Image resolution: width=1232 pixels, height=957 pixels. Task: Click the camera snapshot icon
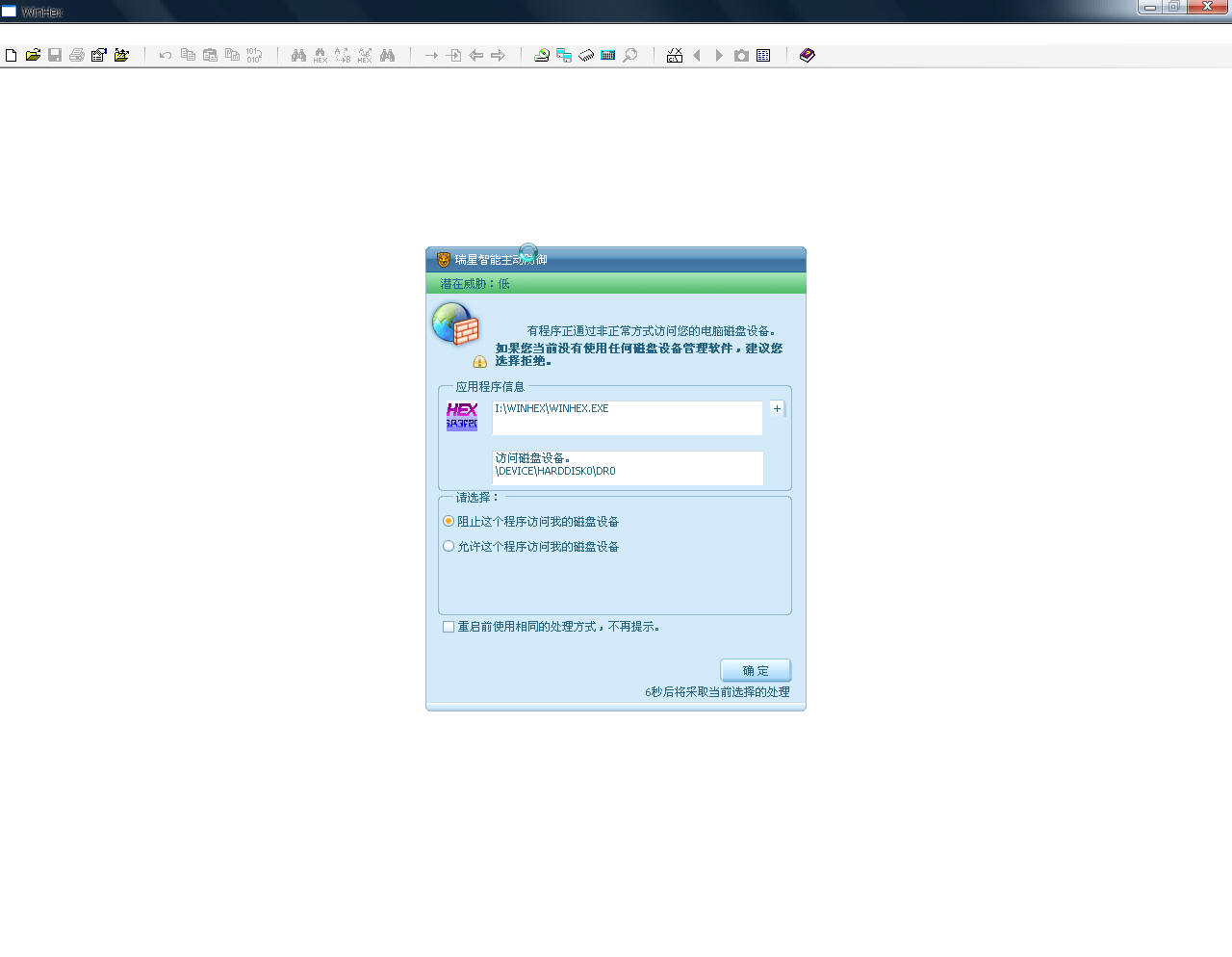(x=741, y=55)
